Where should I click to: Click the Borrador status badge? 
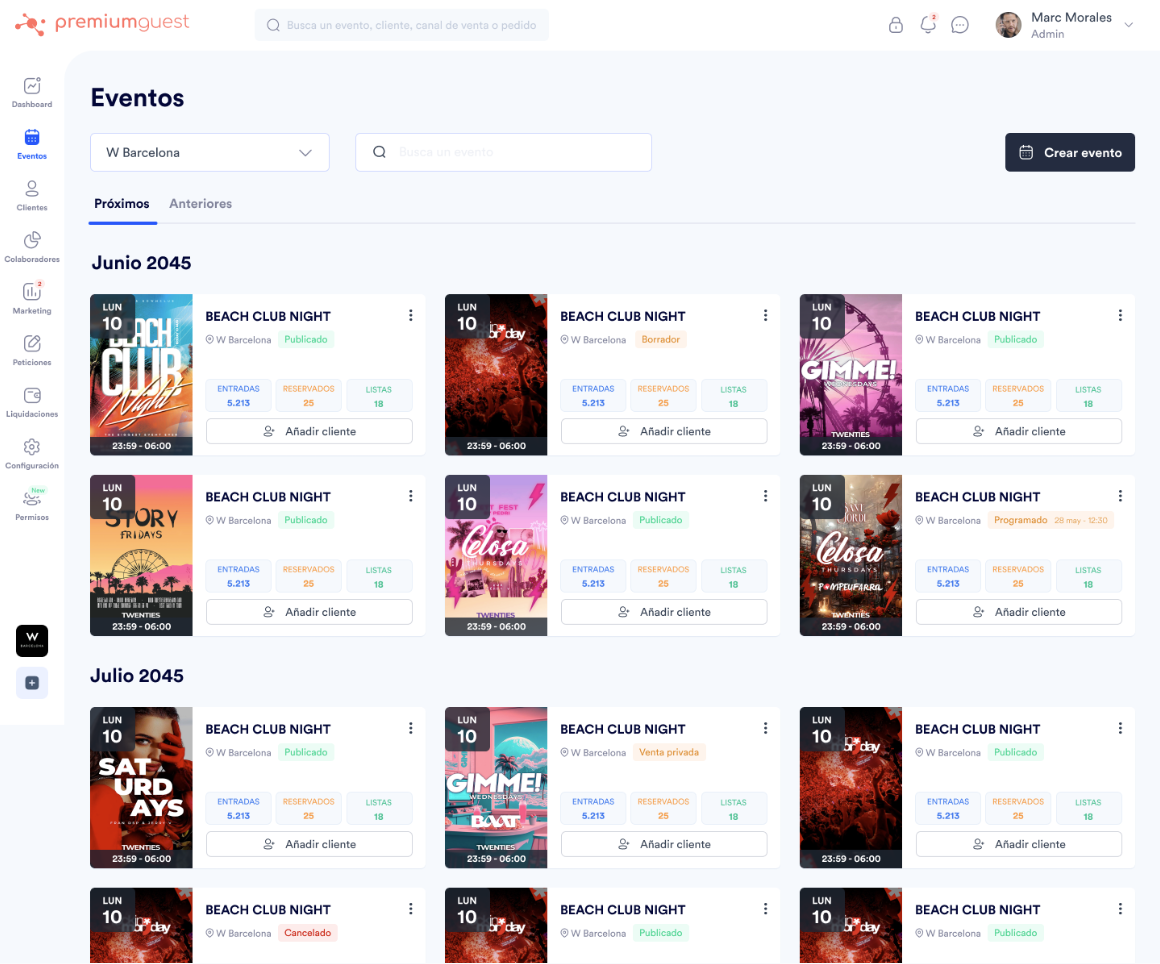tap(661, 340)
